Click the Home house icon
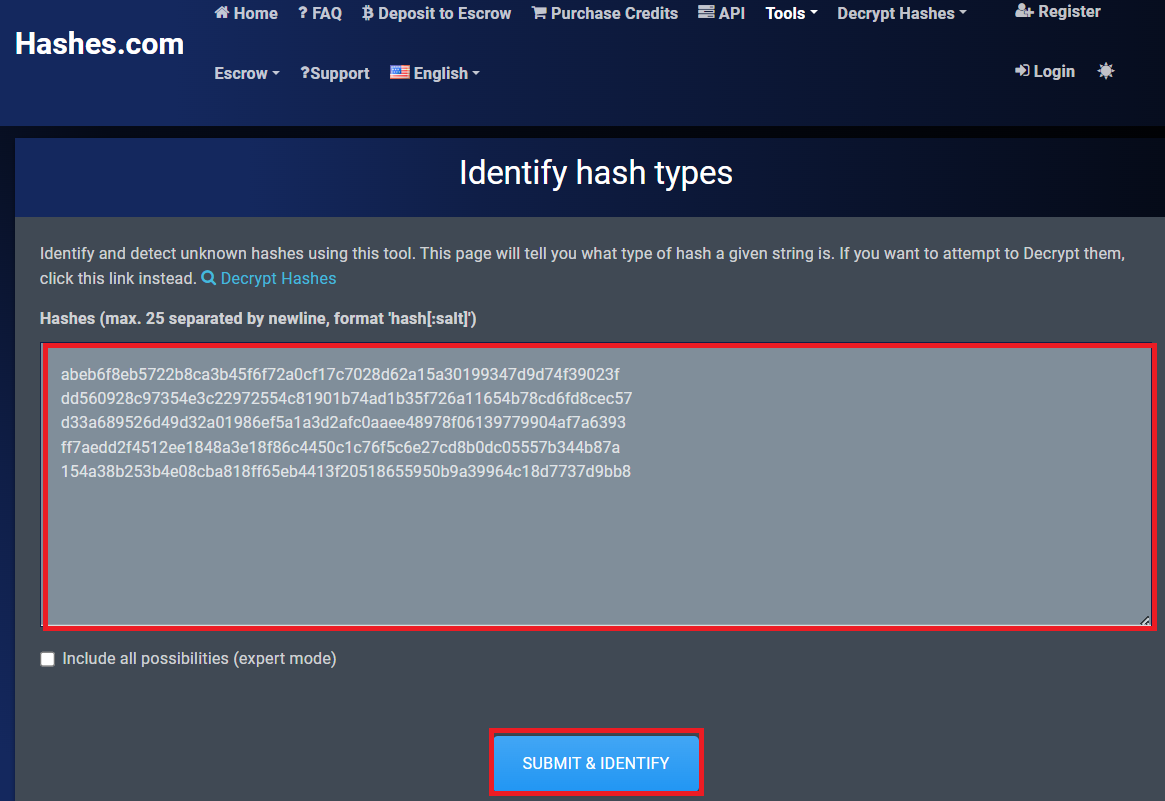Screen dimensions: 1165x801 pyautogui.click(x=222, y=13)
